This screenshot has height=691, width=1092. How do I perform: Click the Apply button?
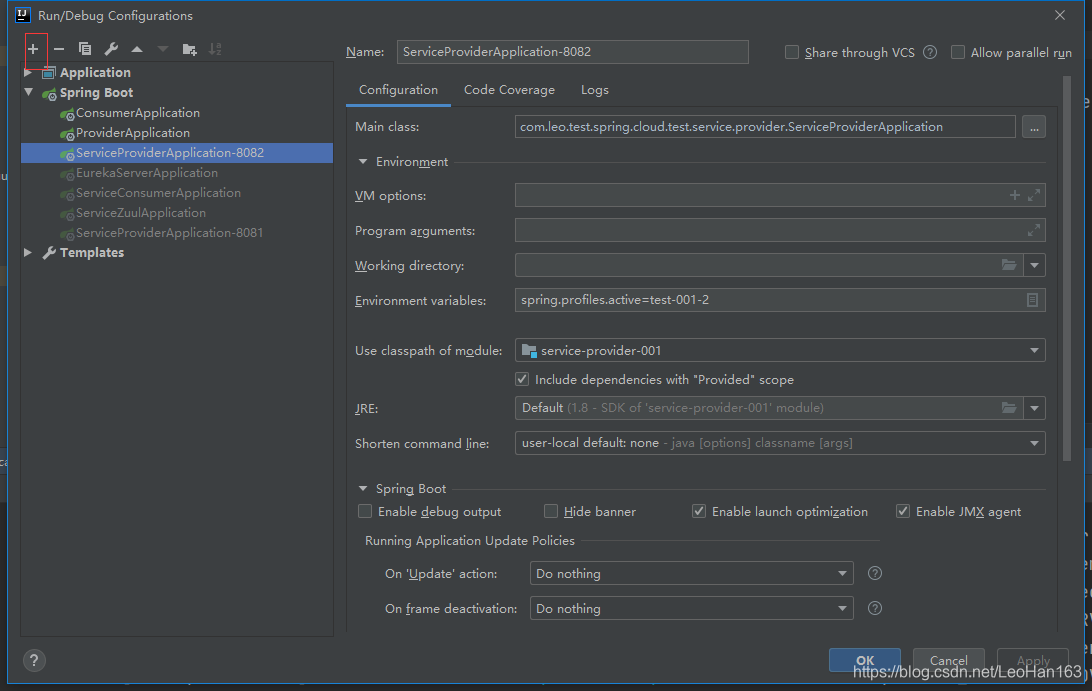point(1033,660)
